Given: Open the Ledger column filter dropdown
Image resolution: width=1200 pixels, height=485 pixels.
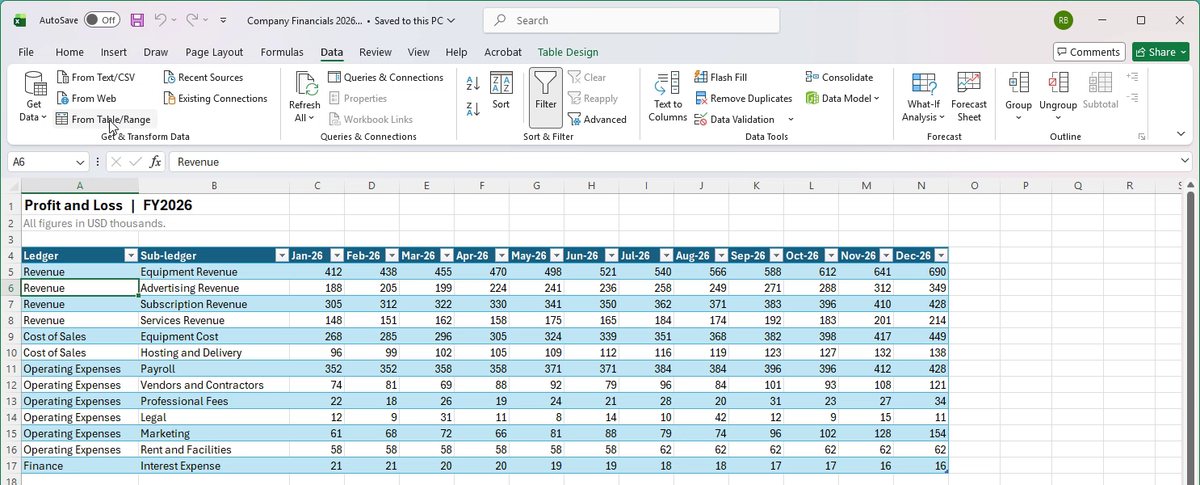Looking at the screenshot, I should (130, 255).
